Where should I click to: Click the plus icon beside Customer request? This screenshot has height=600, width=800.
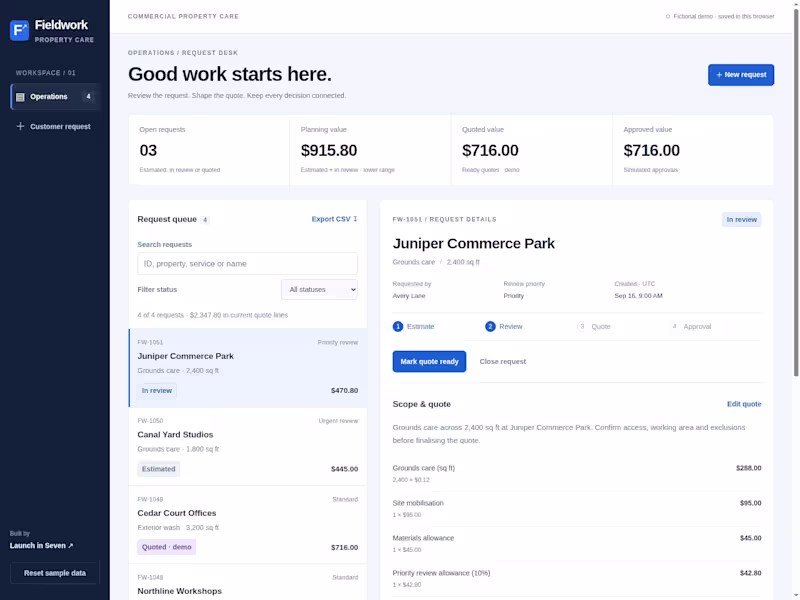tap(20, 126)
